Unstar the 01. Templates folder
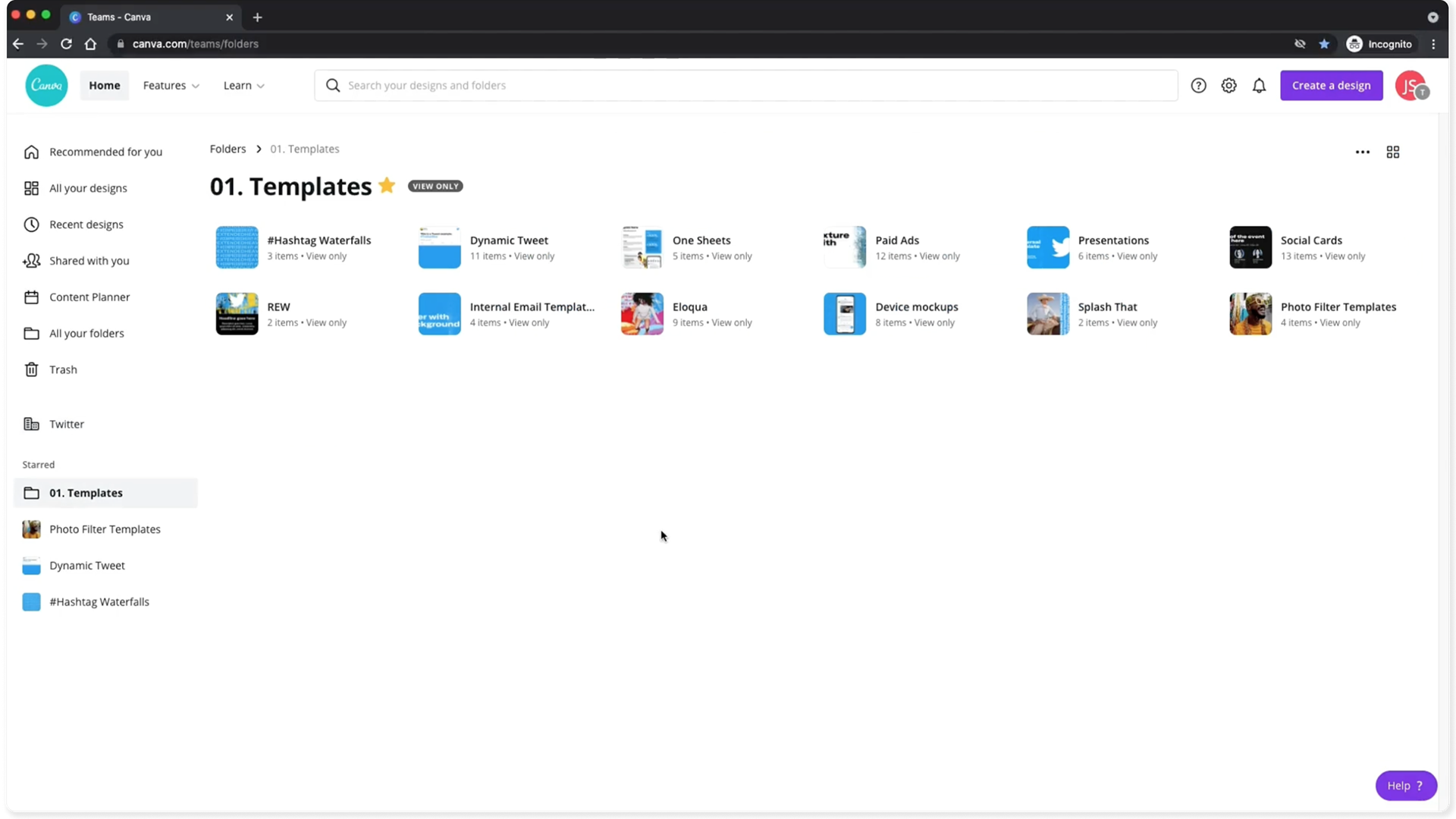Screen dimensions: 1456x819 (x=387, y=186)
